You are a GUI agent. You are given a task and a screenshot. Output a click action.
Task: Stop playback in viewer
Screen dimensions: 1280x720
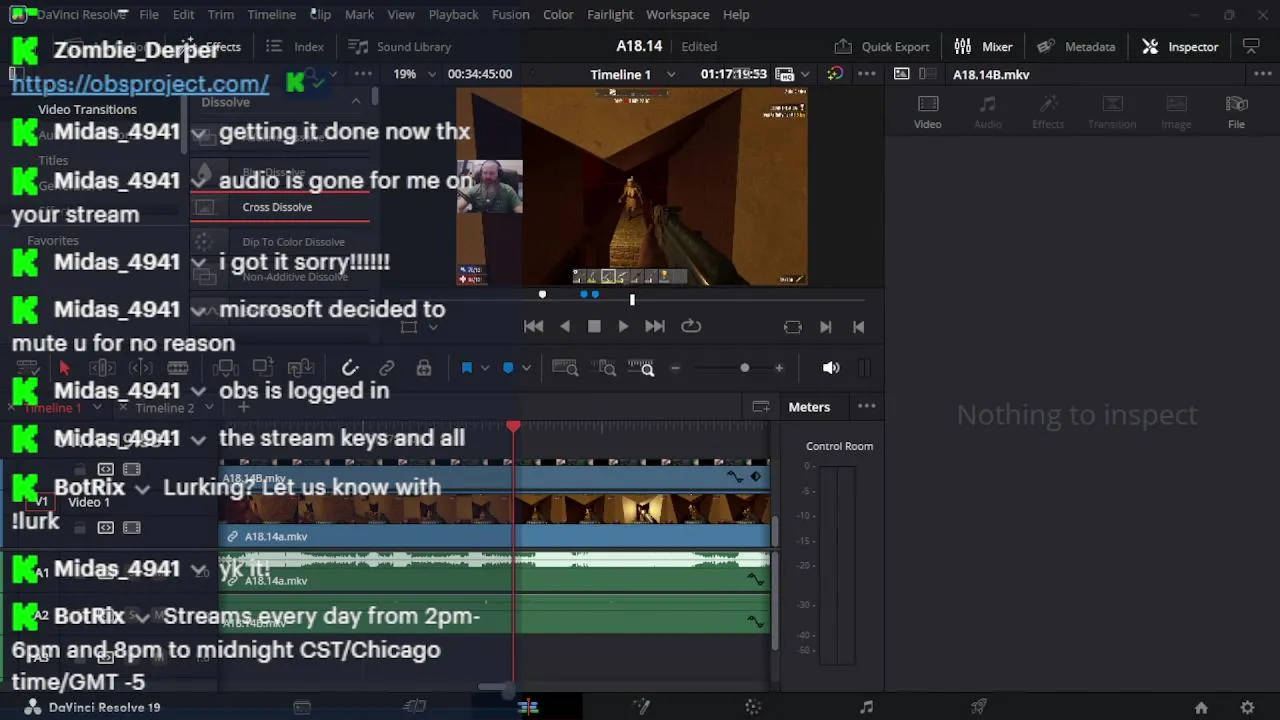point(594,326)
